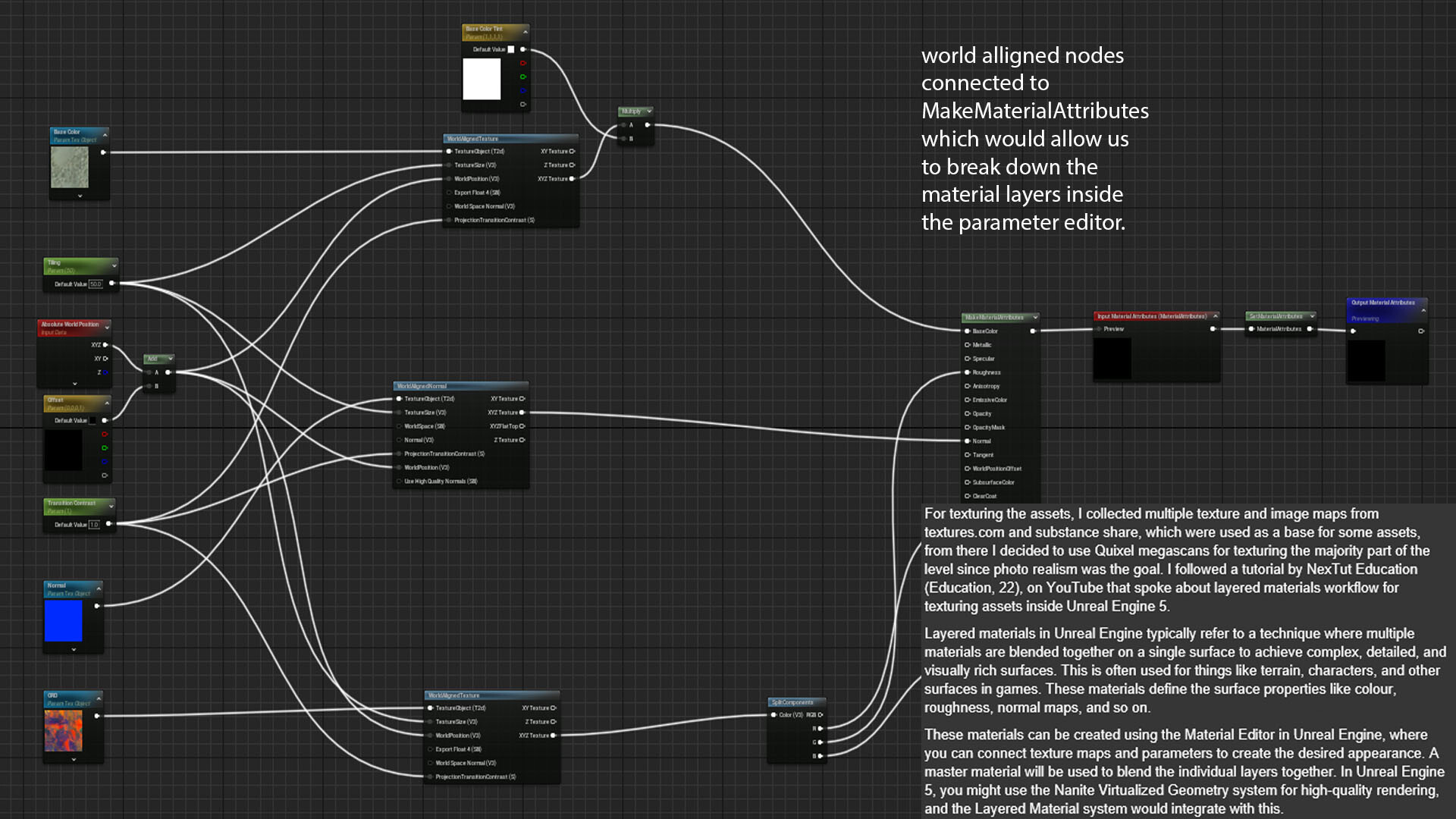This screenshot has height=819, width=1456.
Task: Expand the MakeMaterialAttributes node chevron
Action: 1035,317
